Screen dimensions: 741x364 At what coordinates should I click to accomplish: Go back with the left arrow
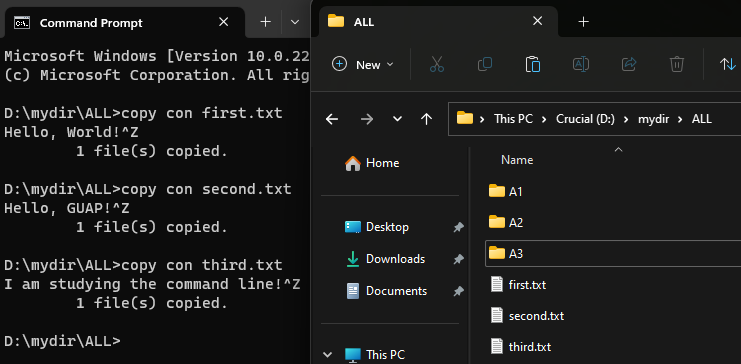pos(332,119)
